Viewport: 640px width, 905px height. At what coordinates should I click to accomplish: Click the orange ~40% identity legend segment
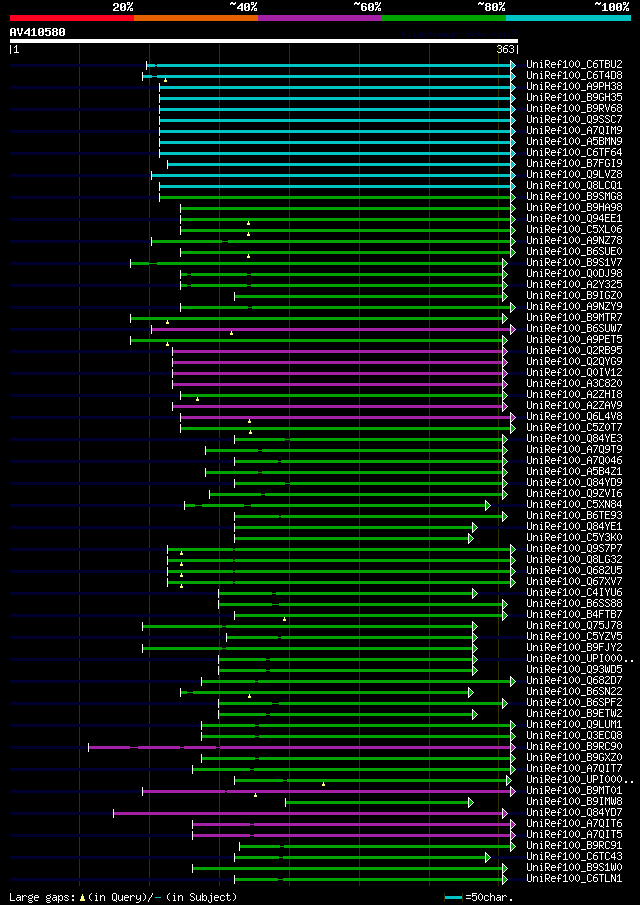[x=196, y=18]
